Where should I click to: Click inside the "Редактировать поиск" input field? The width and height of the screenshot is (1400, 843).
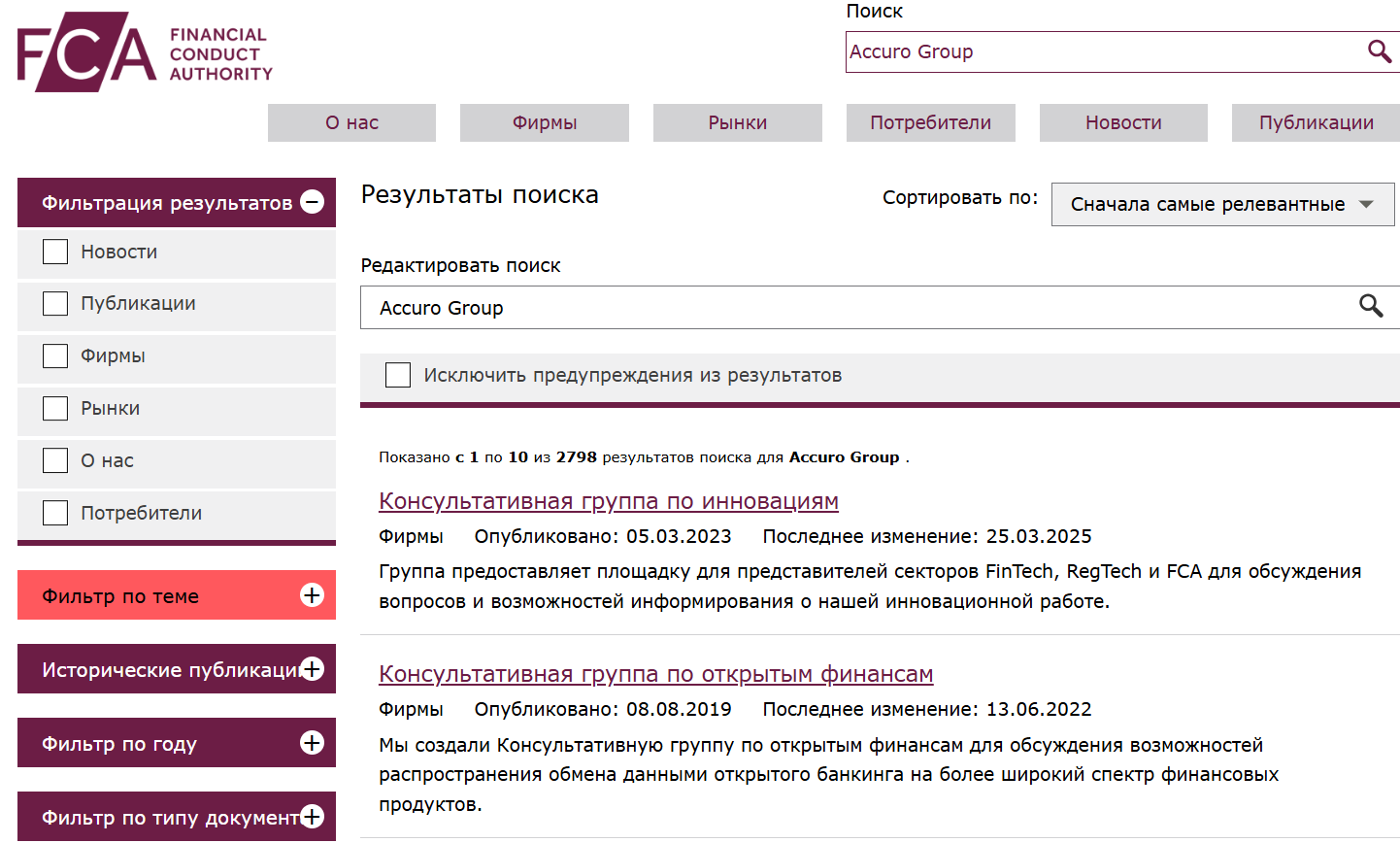[680, 307]
